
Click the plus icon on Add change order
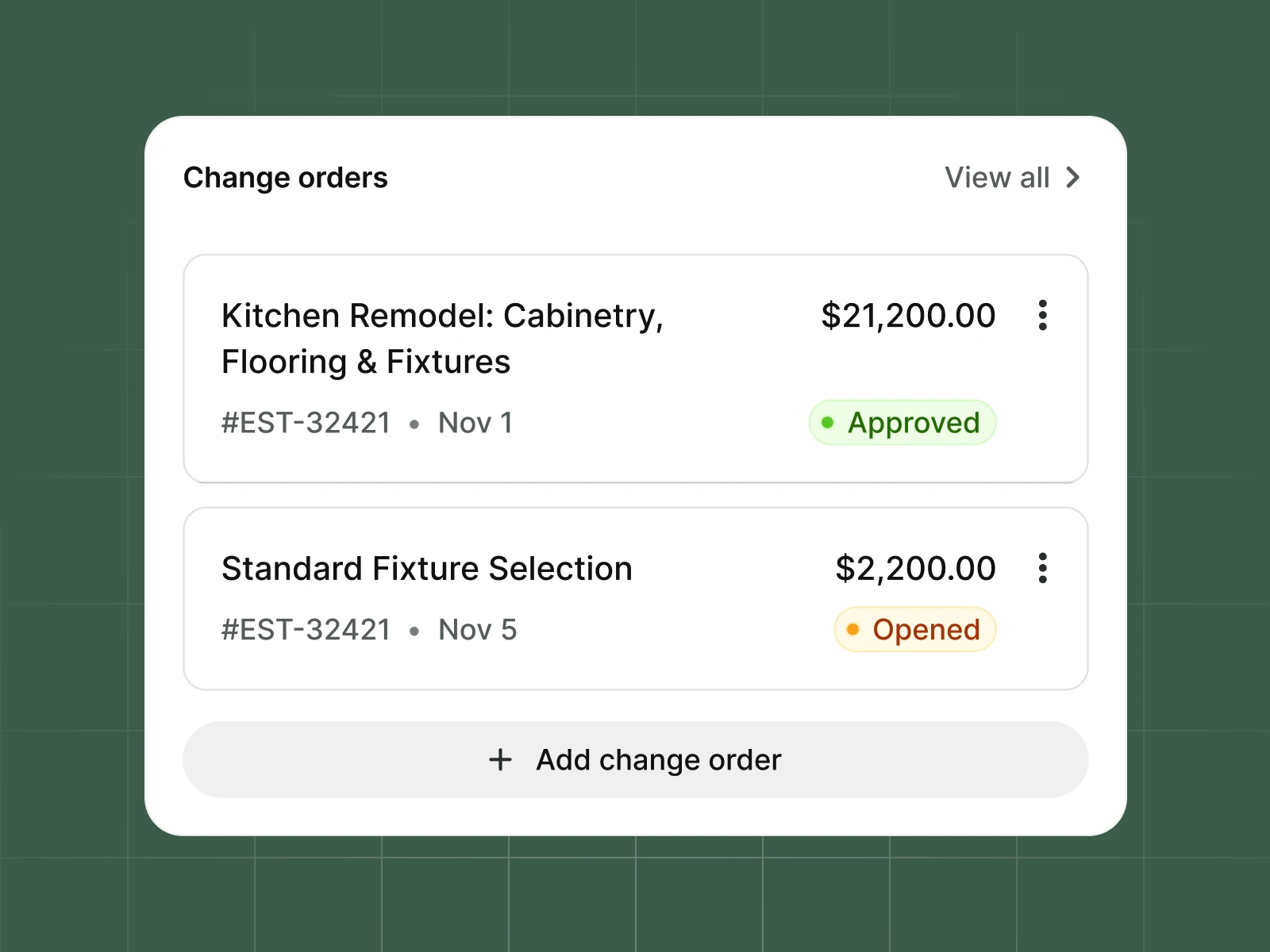499,759
